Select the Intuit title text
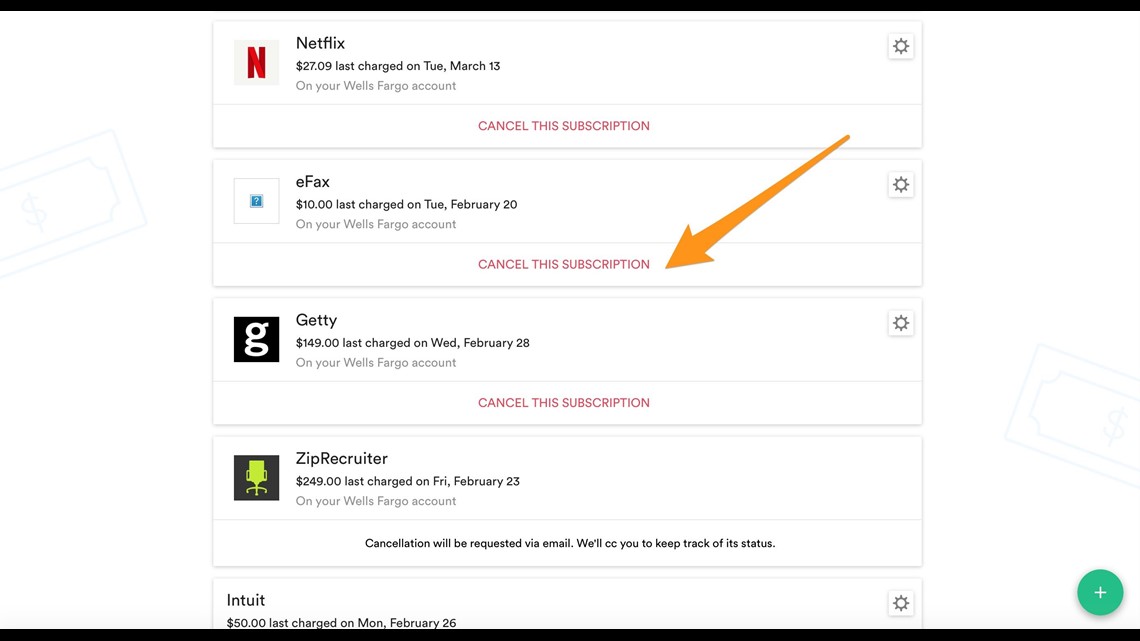This screenshot has width=1140, height=641. (x=246, y=600)
